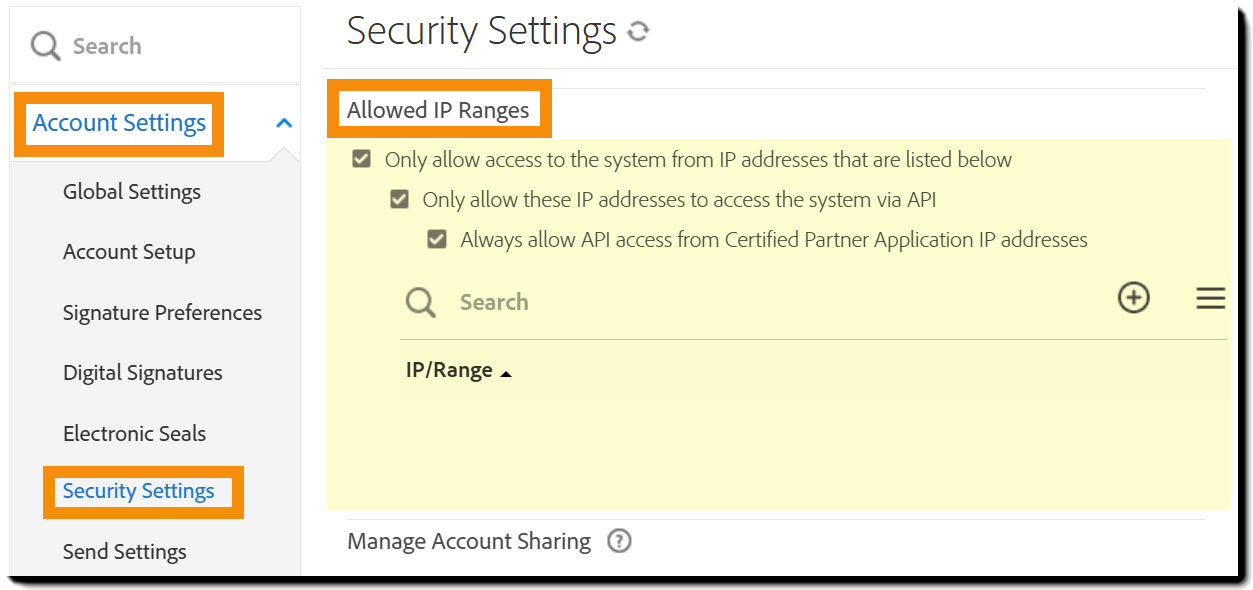The image size is (1253, 590).
Task: Open help for Manage Account Sharing
Action: pyautogui.click(x=619, y=540)
